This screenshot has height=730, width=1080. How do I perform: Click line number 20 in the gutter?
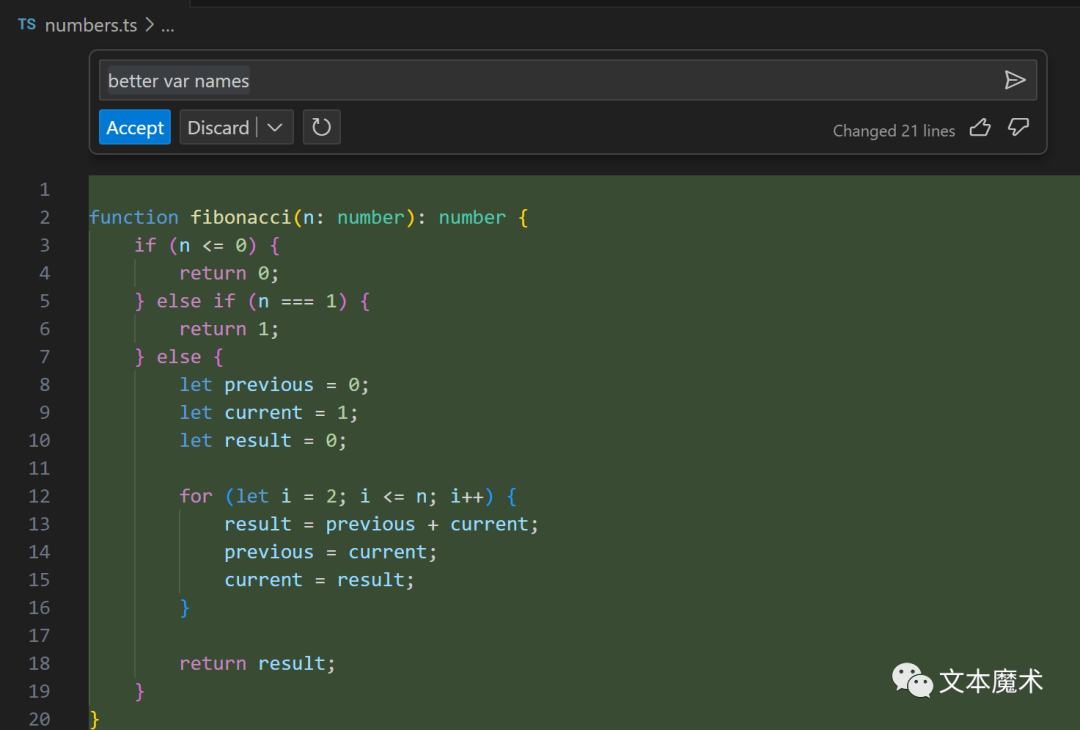(39, 719)
